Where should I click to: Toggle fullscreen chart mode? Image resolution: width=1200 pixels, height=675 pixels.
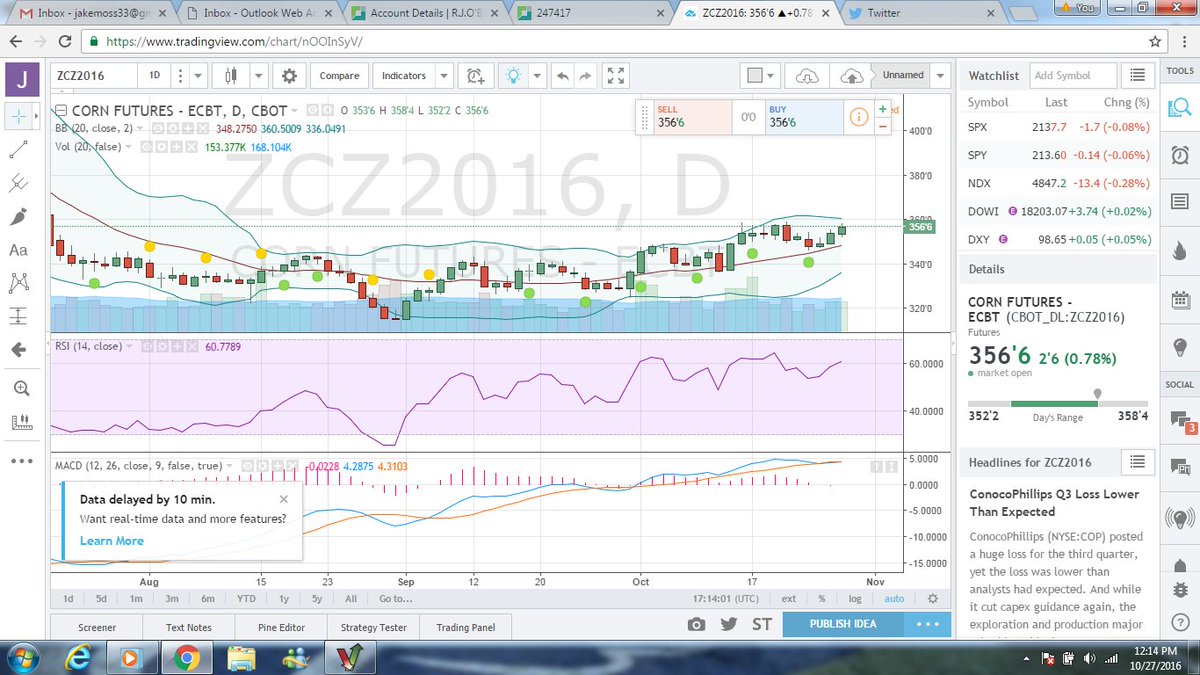click(x=617, y=76)
